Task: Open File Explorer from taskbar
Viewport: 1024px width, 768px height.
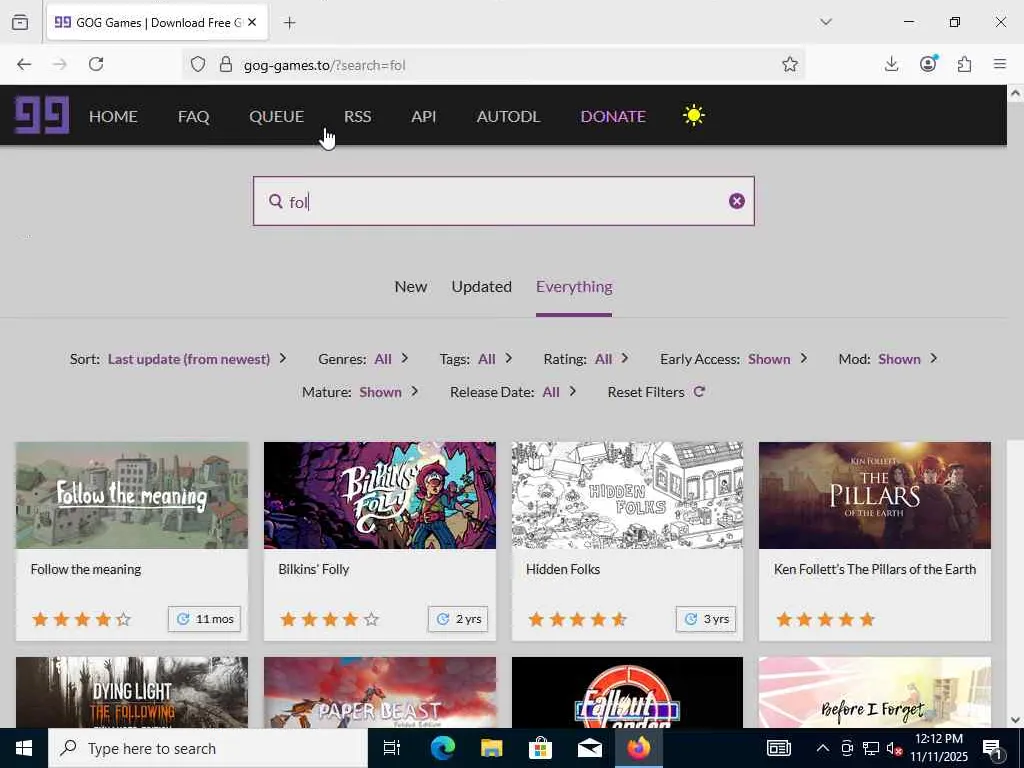Action: pyautogui.click(x=491, y=748)
